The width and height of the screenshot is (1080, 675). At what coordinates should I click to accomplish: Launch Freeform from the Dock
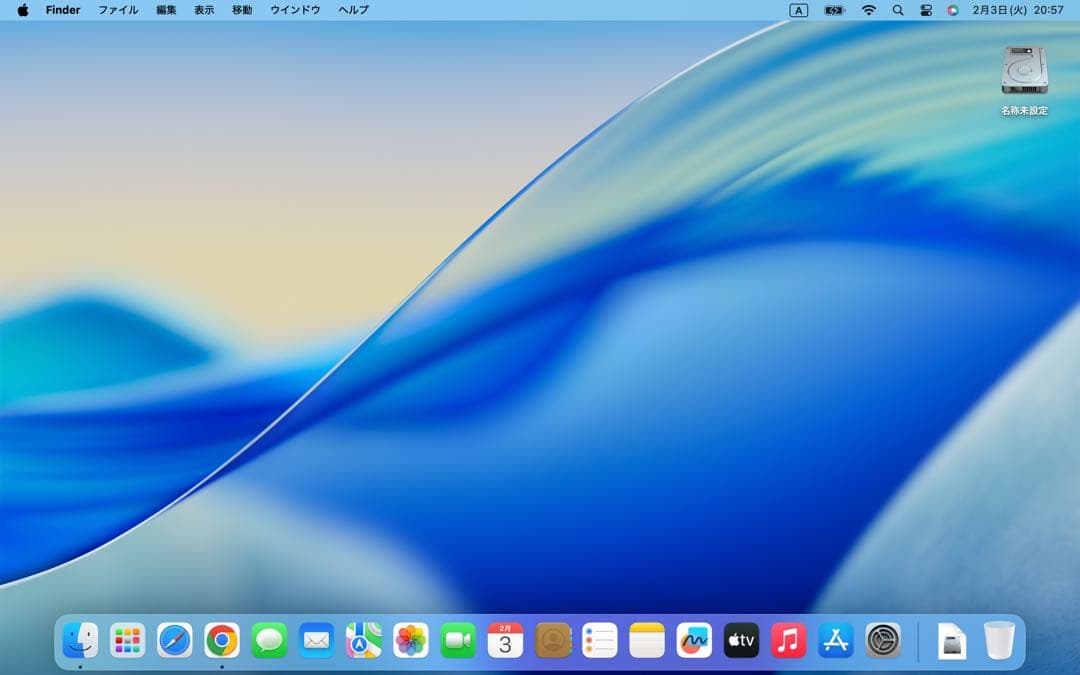694,640
